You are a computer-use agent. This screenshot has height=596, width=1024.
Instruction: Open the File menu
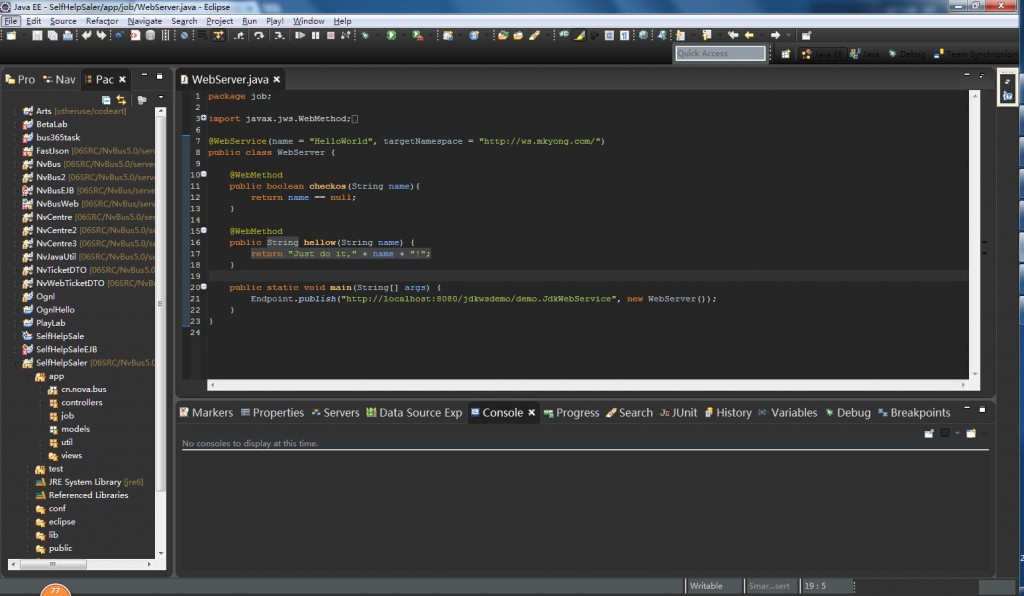click(11, 21)
